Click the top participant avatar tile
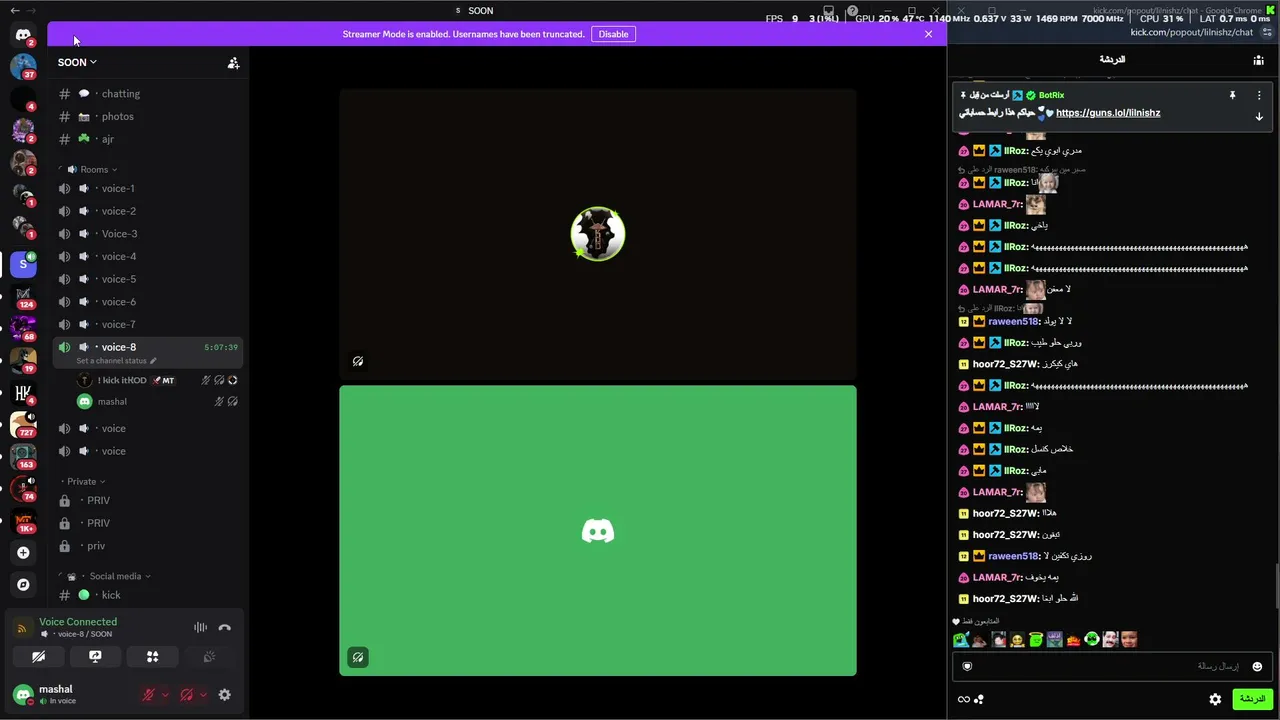 [598, 234]
